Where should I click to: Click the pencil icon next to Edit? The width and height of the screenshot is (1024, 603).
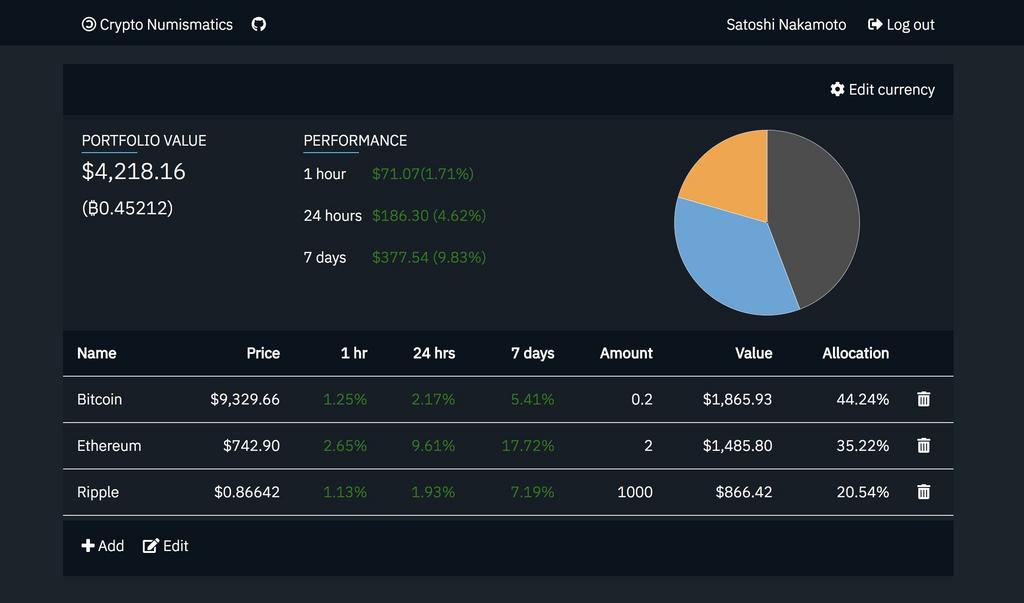[x=151, y=546]
